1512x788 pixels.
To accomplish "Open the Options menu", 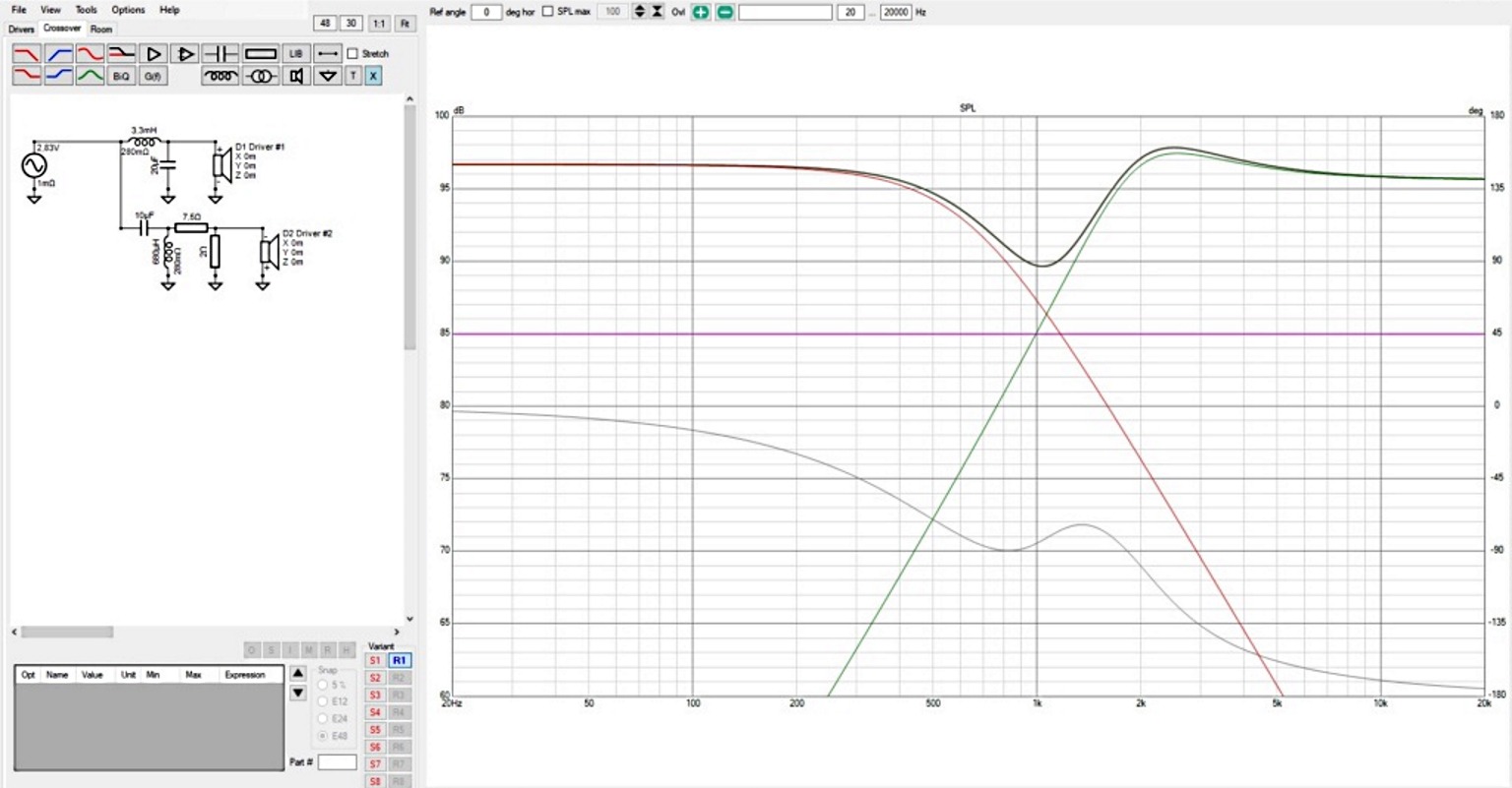I will click(x=128, y=10).
